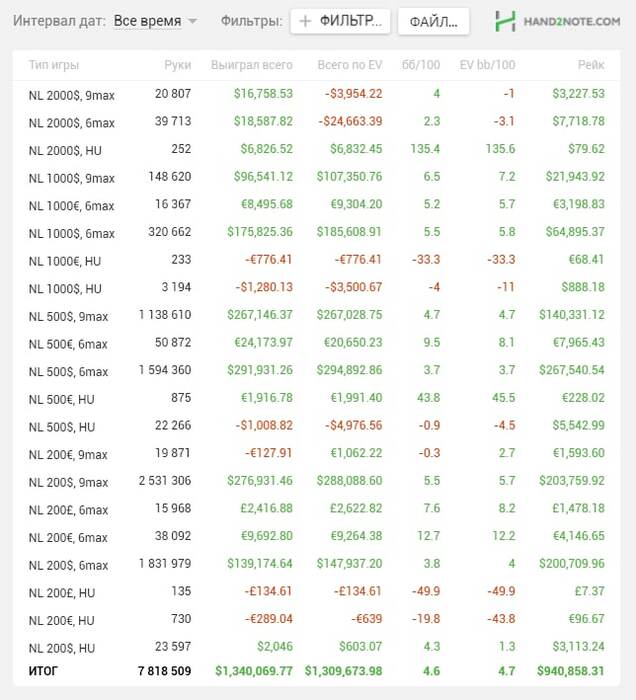
Task: Open the 'Все время' date interval dropdown
Action: [x=147, y=21]
